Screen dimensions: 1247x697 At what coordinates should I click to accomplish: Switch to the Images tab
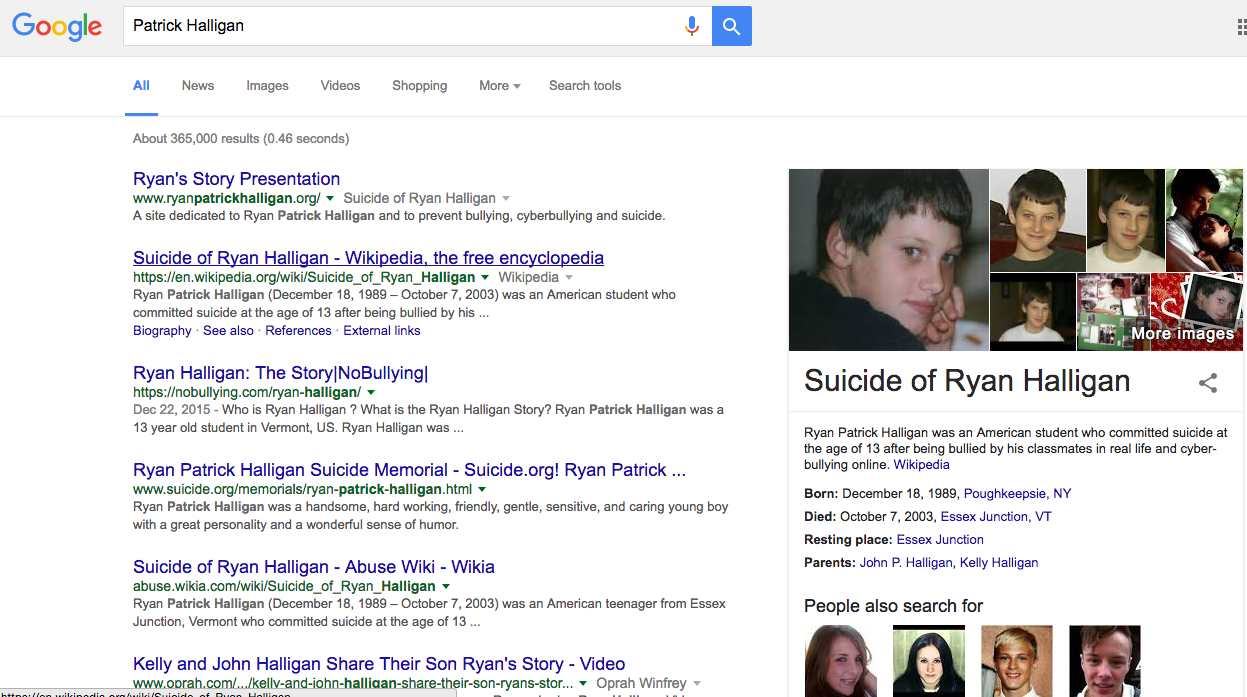pos(267,86)
